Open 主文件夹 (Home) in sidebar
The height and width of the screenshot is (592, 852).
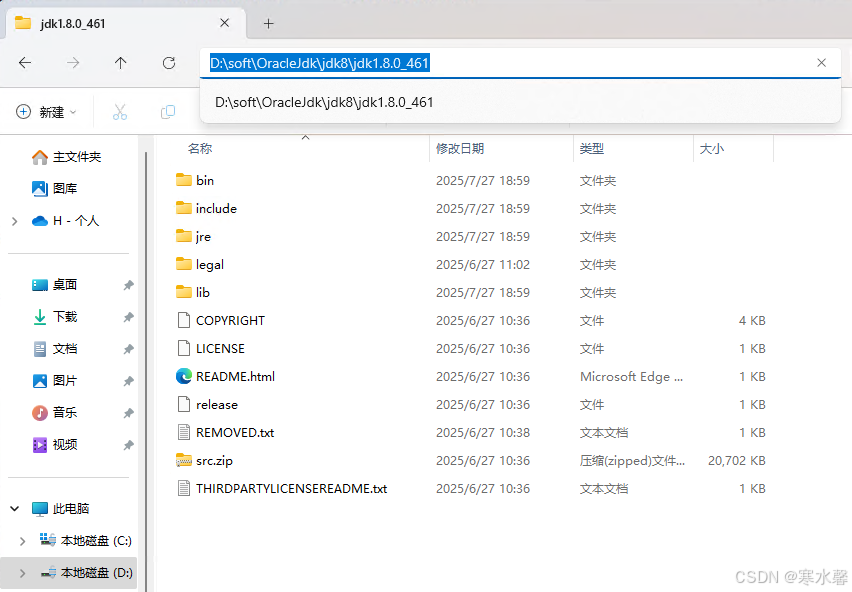pyautogui.click(x=66, y=157)
